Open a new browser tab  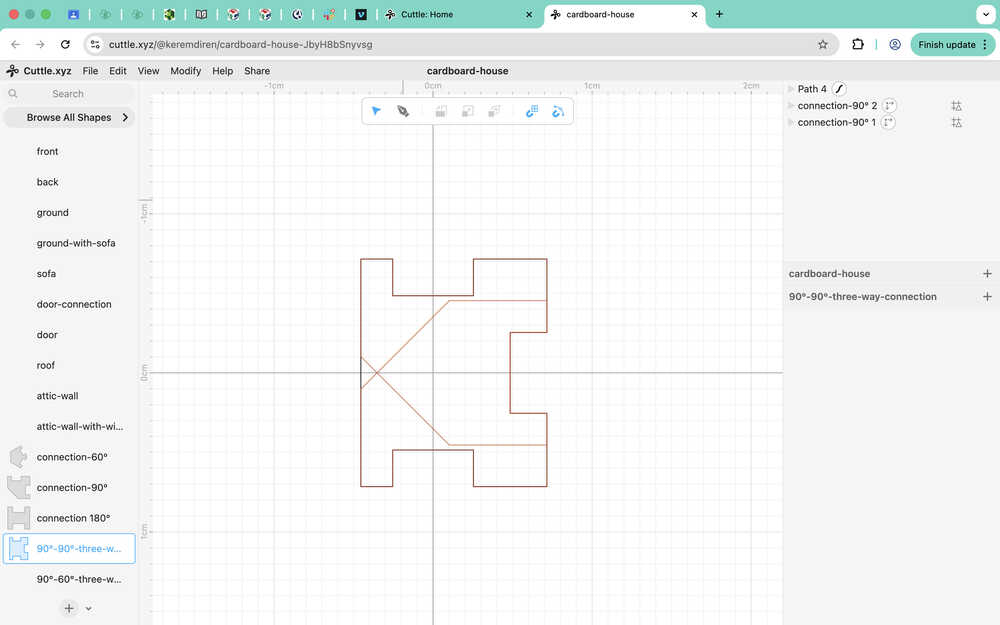coord(719,14)
